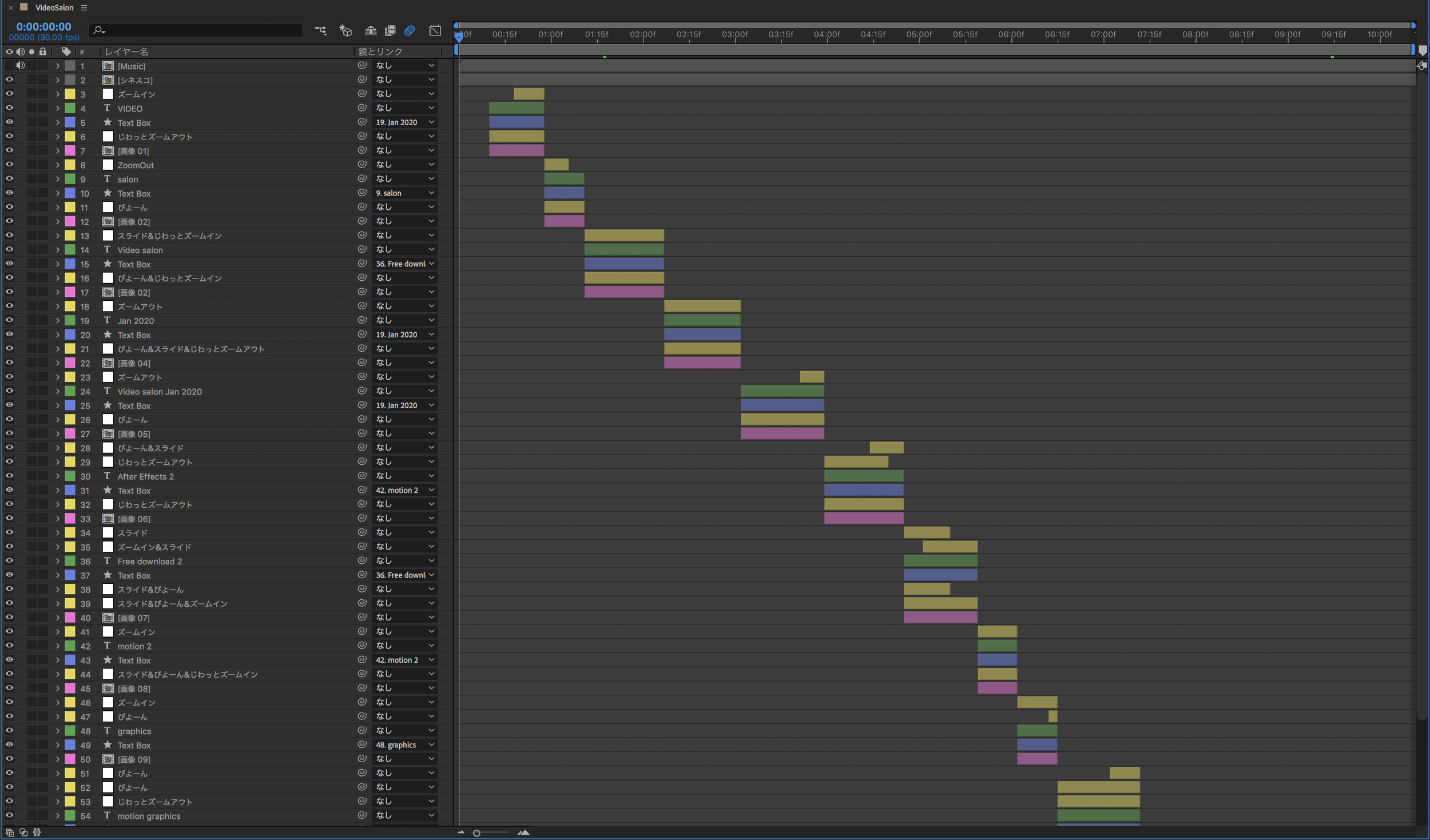1430x840 pixels.
Task: Click the current timecode 0:00:00:00
Action: pos(43,26)
